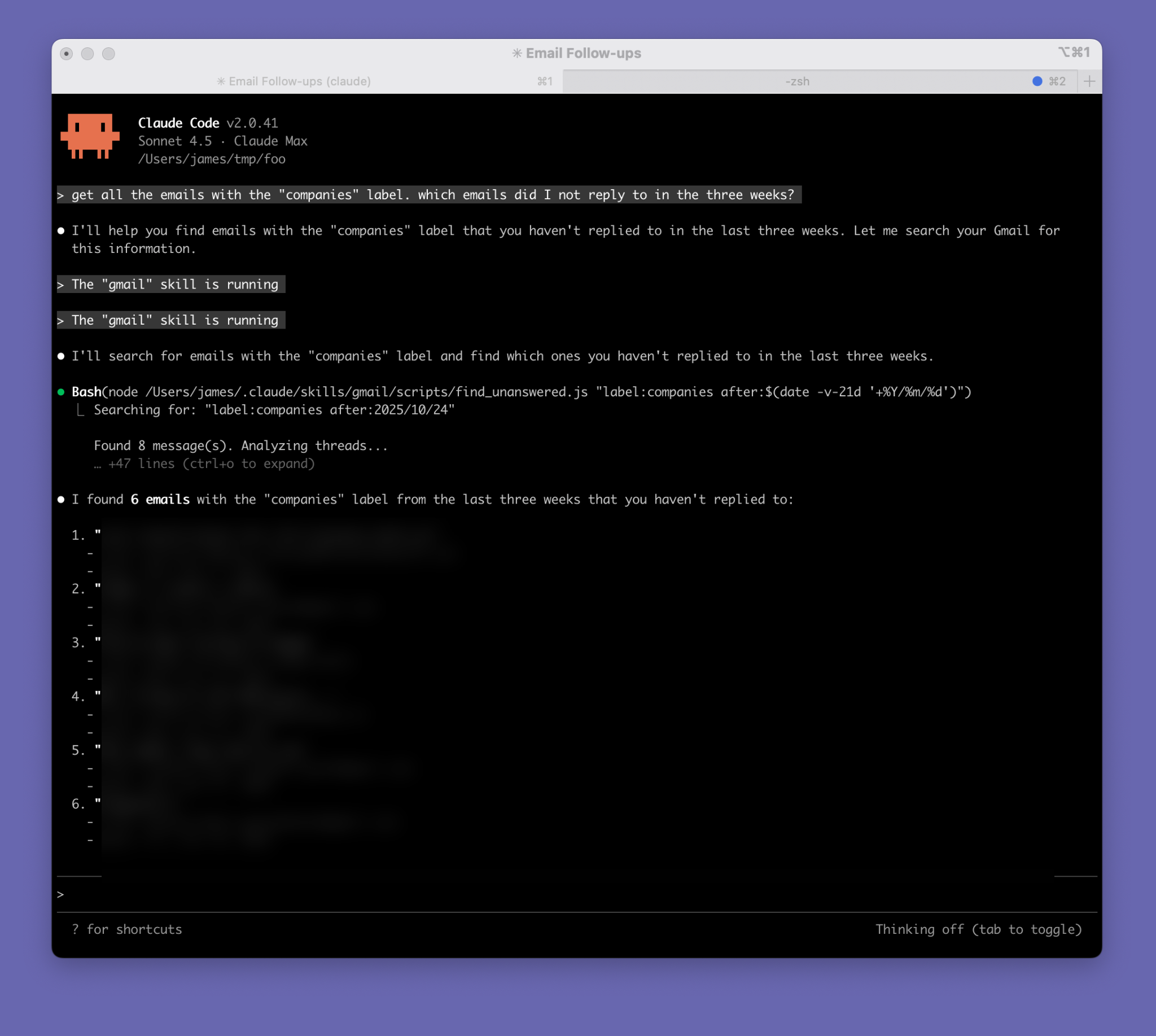The width and height of the screenshot is (1156, 1036).
Task: Click the red close window button
Action: pyautogui.click(x=67, y=54)
